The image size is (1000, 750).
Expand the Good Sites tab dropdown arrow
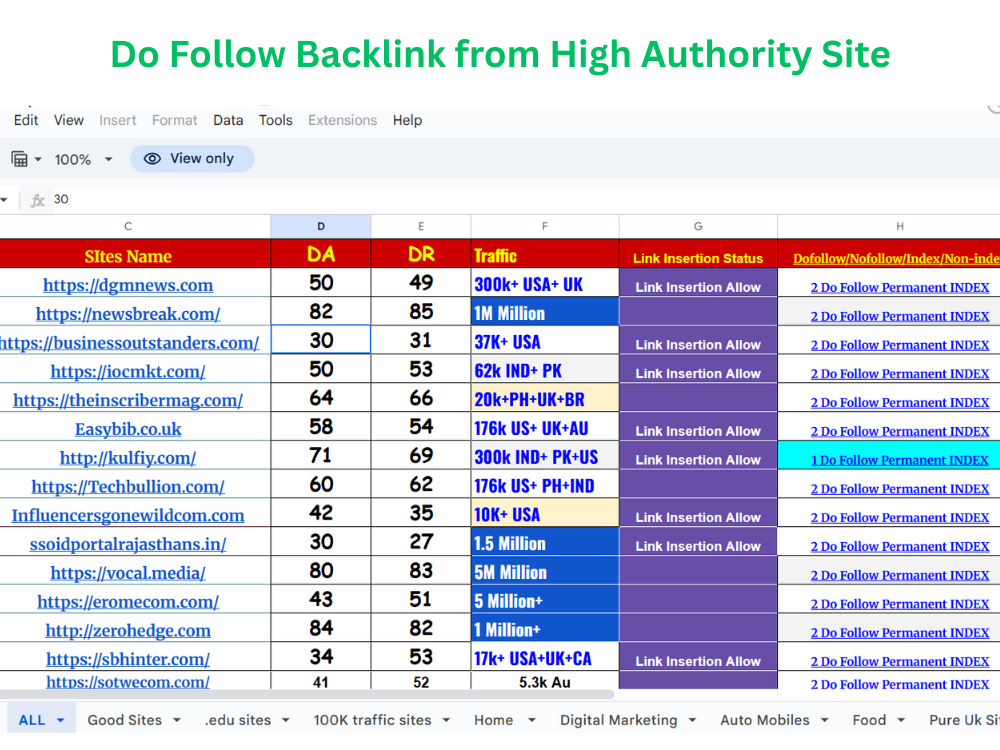(x=177, y=721)
